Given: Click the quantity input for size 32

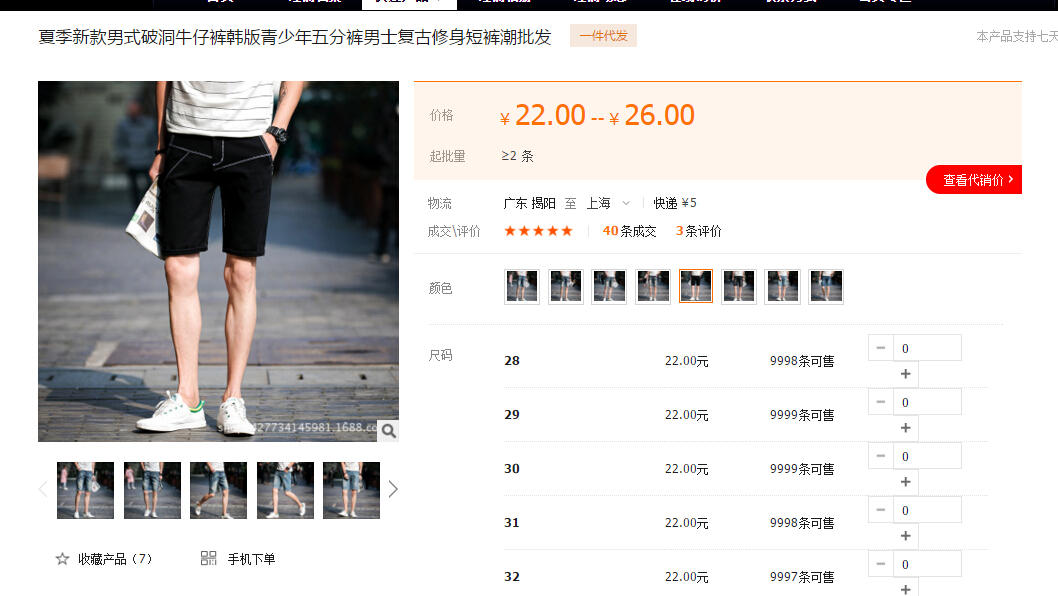Looking at the screenshot, I should pyautogui.click(x=926, y=564).
